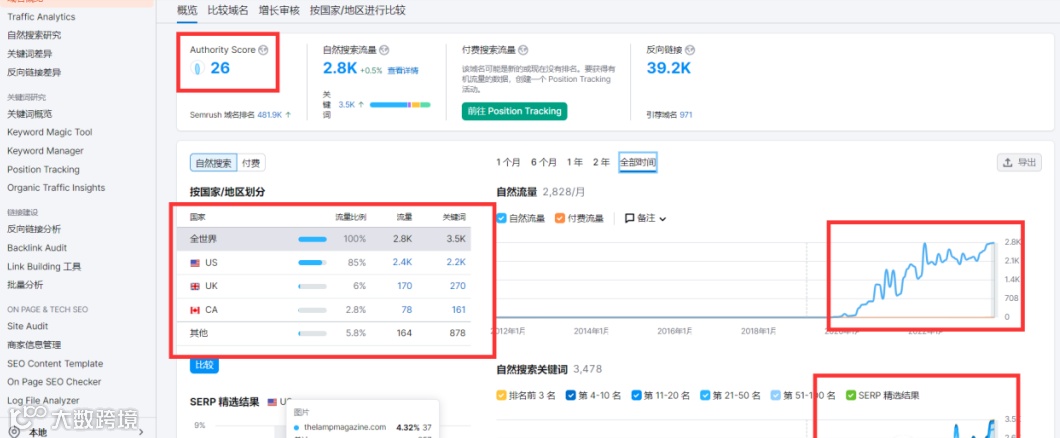1060x438 pixels.
Task: Click the CA flag icon in country table
Action: [x=195, y=310]
